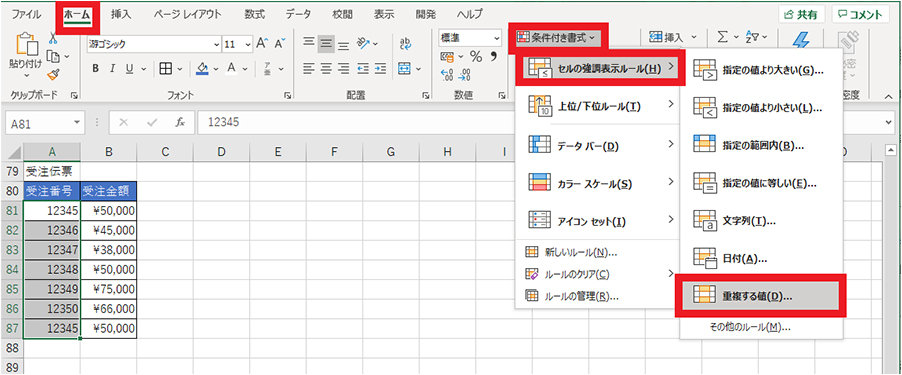Image resolution: width=902 pixels, height=375 pixels.
Task: Decrease font size with small A icon
Action: pos(280,43)
